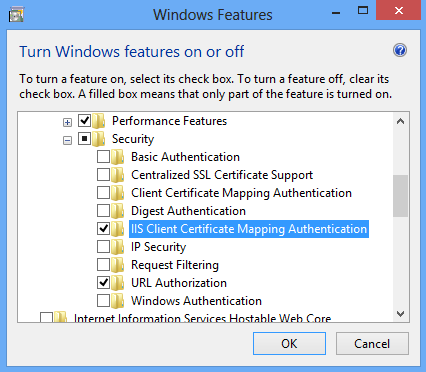Select the Client Certificate Mapping Authentication label
This screenshot has width=426, height=372.
pyautogui.click(x=241, y=193)
